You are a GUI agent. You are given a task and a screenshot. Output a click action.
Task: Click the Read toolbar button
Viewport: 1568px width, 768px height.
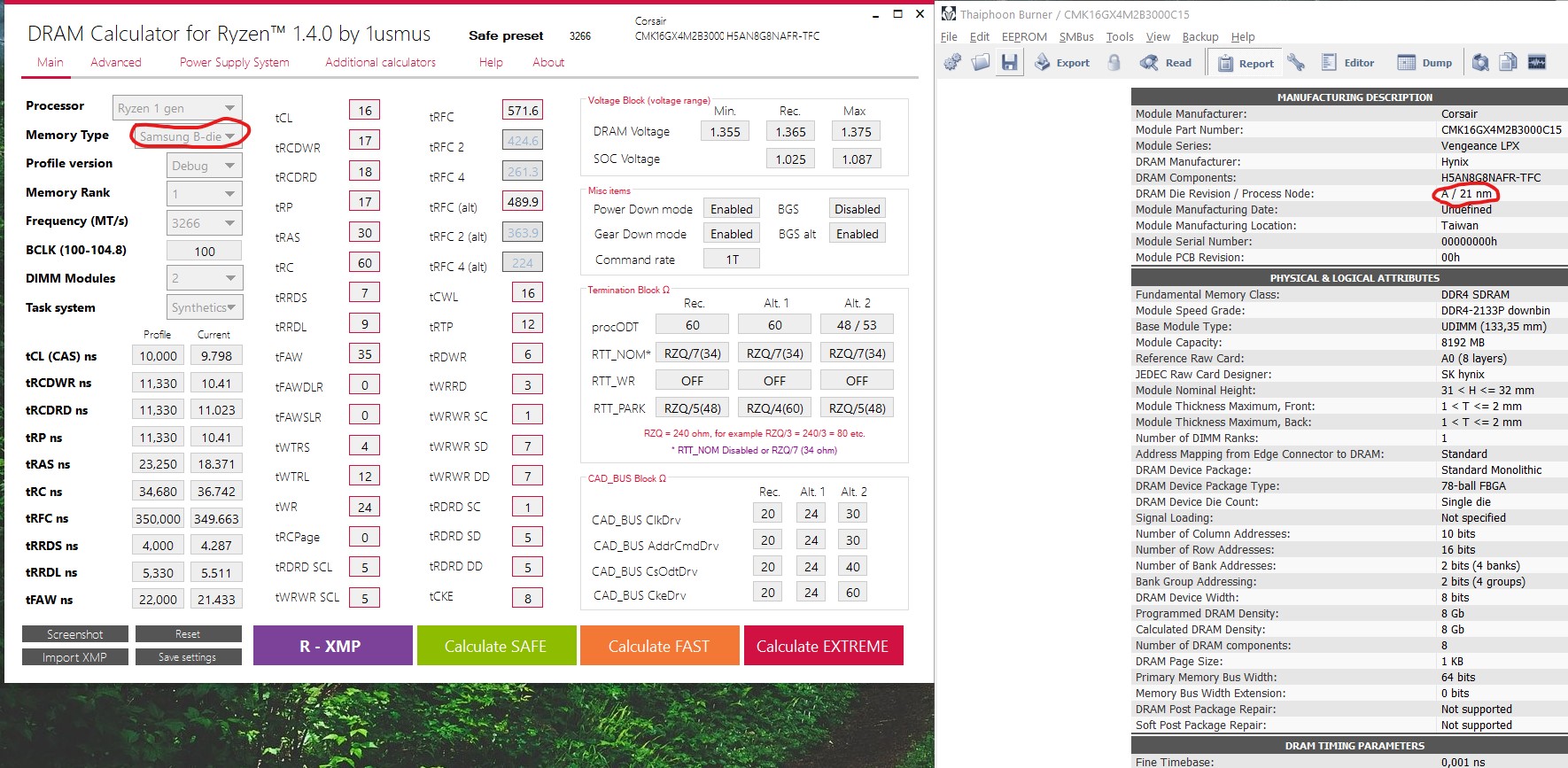[x=1166, y=62]
